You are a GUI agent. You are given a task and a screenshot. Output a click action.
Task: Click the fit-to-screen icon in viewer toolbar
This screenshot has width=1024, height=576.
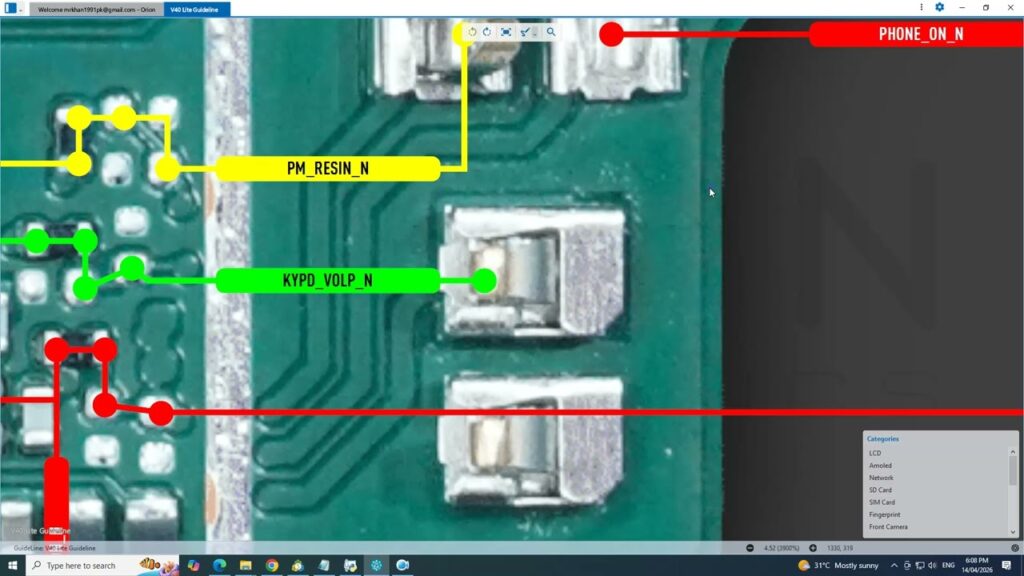[x=506, y=32]
